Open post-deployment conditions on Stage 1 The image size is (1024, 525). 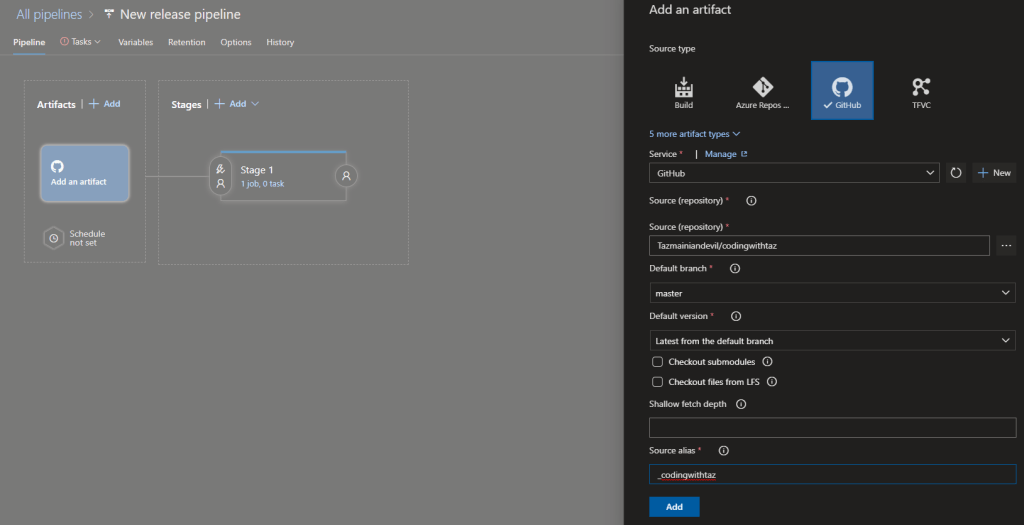tap(346, 176)
